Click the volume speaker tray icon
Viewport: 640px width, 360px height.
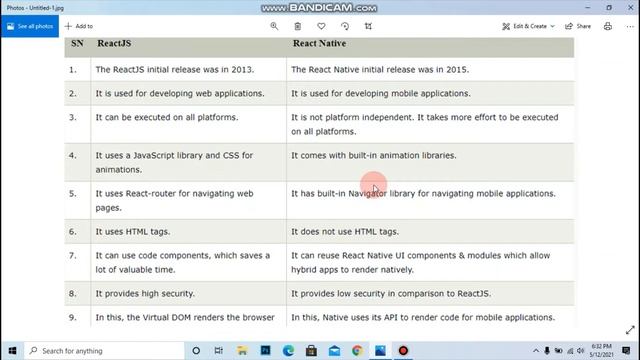(581, 351)
